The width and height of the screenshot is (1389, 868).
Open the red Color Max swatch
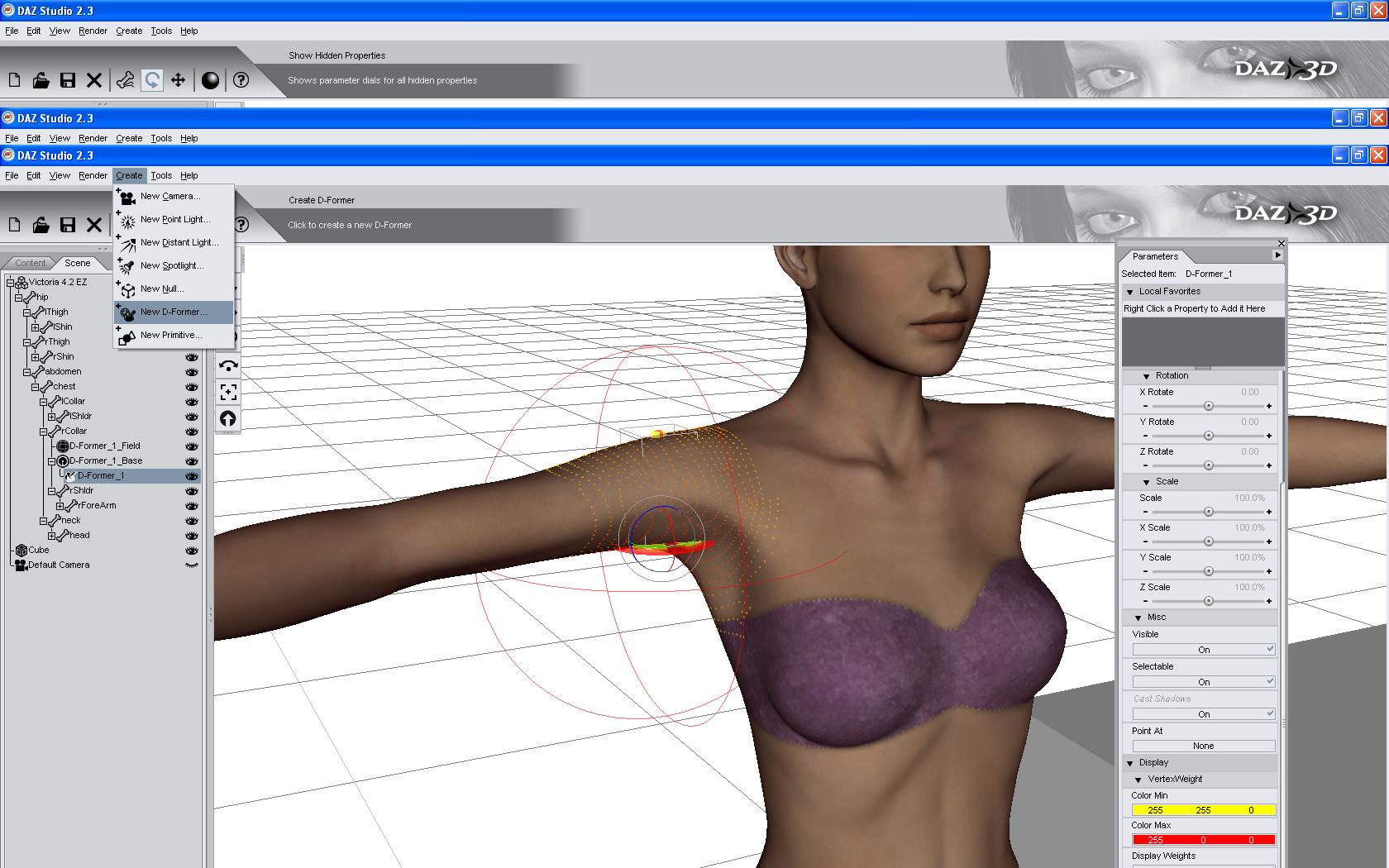pyautogui.click(x=1204, y=840)
